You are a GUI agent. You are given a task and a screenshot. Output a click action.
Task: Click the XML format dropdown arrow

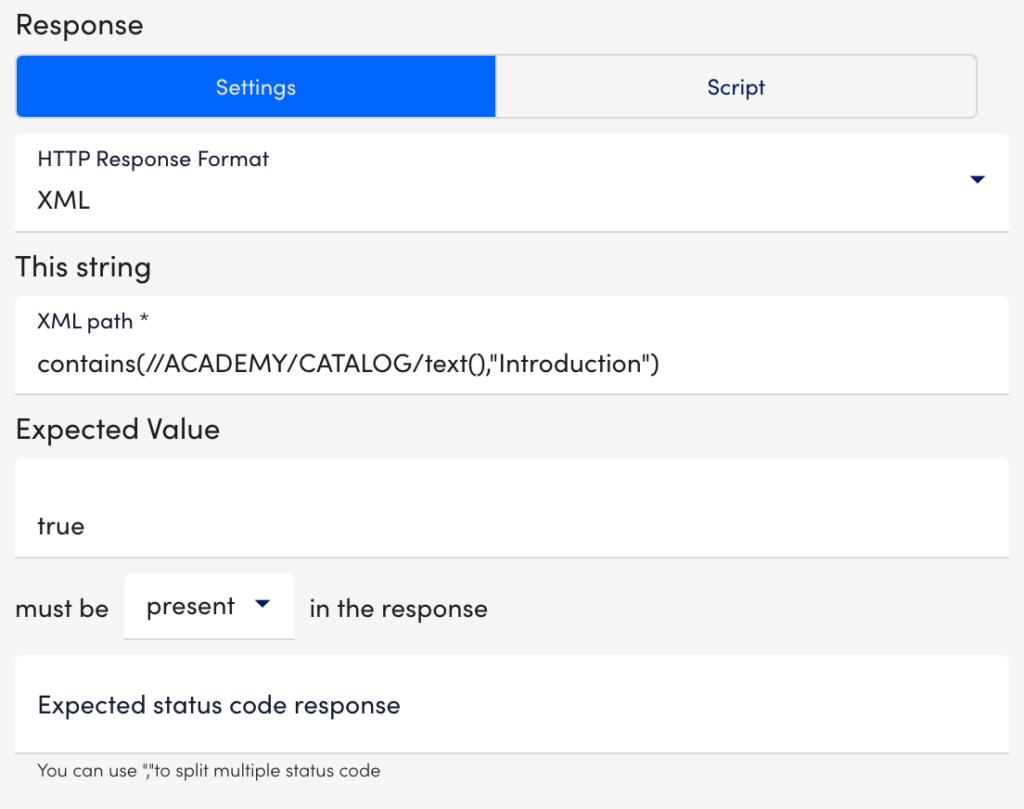(977, 180)
